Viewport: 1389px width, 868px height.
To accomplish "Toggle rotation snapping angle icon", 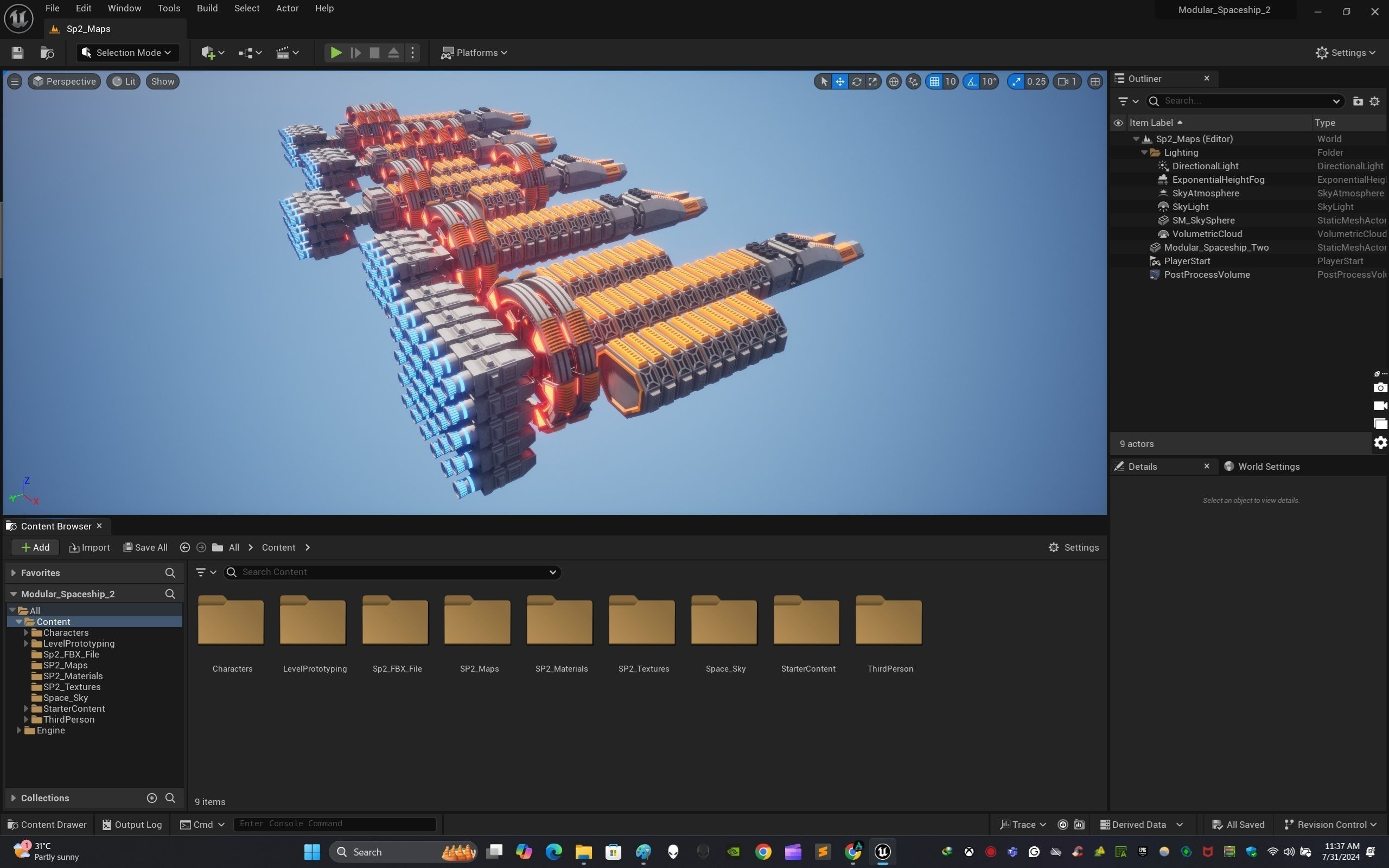I will [x=971, y=81].
